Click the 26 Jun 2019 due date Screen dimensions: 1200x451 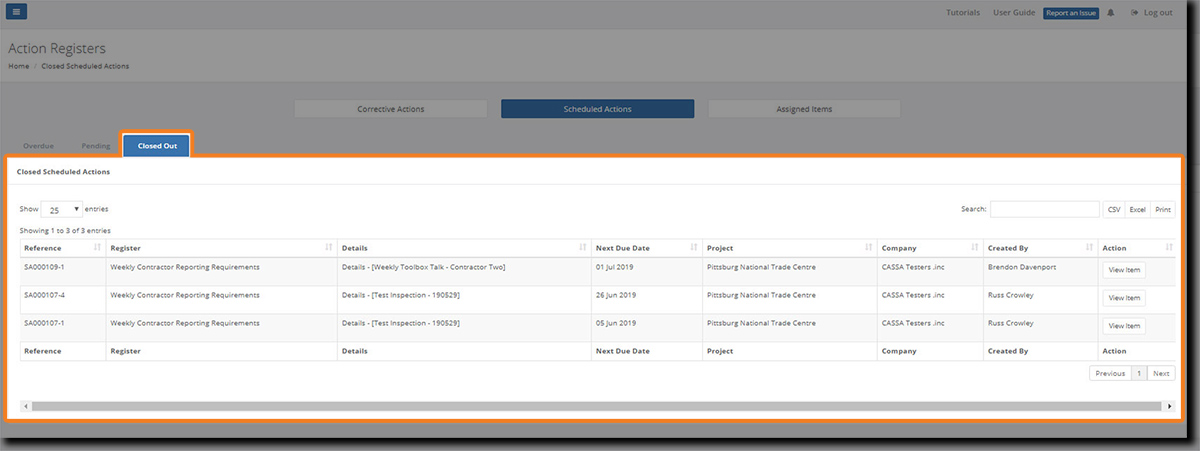[616, 295]
